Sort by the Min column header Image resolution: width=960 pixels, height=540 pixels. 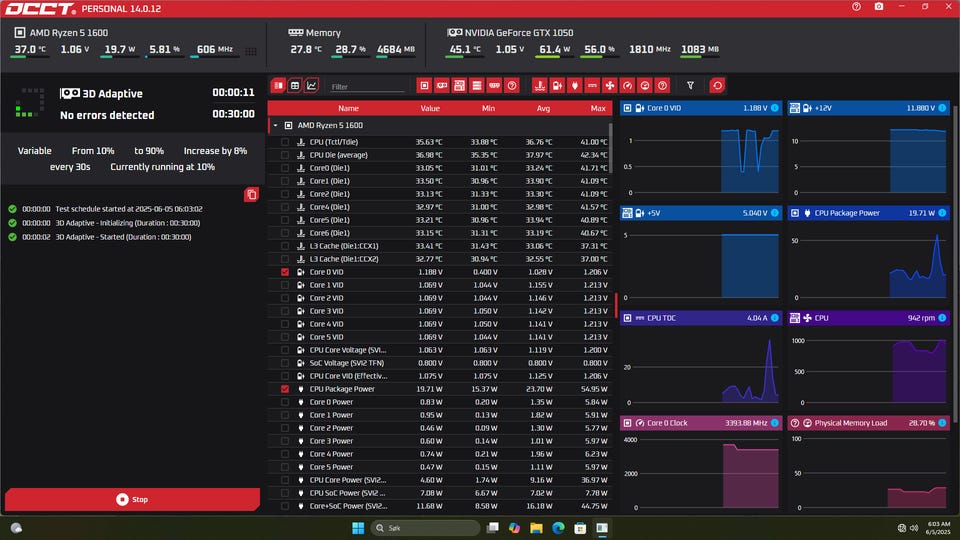(488, 108)
